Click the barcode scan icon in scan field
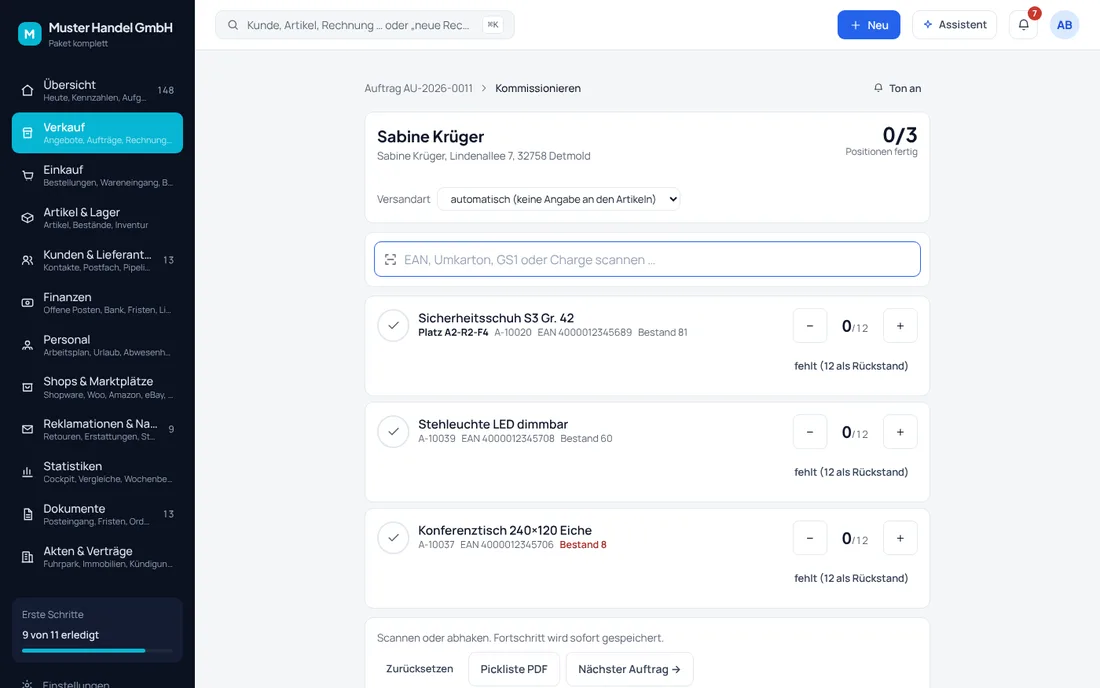 click(x=391, y=259)
